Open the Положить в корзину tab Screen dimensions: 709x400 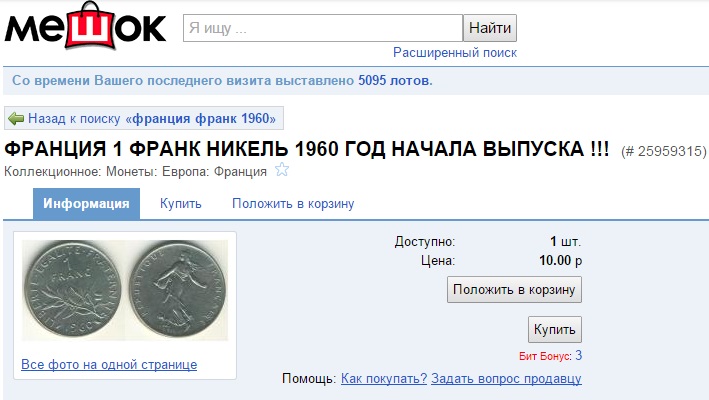(x=293, y=204)
